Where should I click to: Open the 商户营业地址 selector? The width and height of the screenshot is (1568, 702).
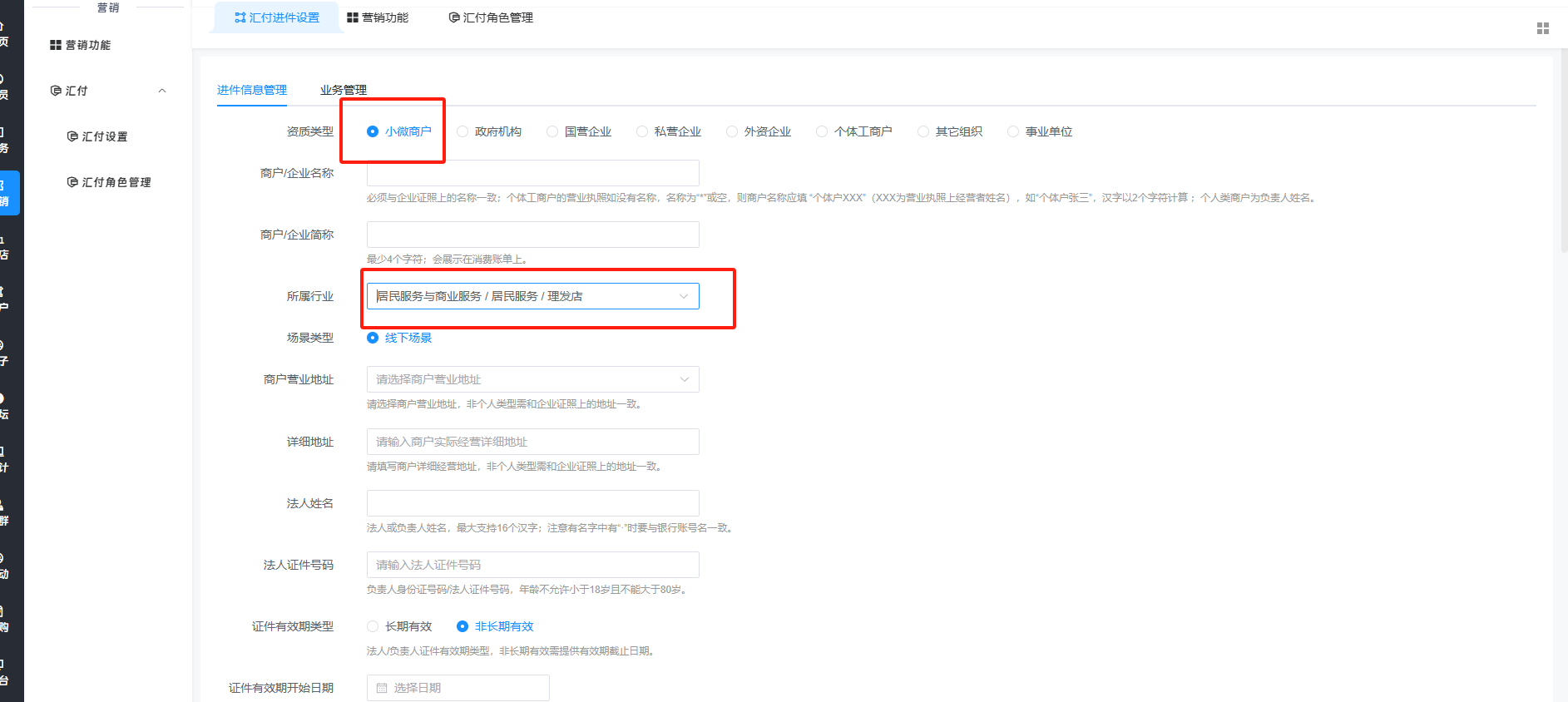click(x=532, y=379)
